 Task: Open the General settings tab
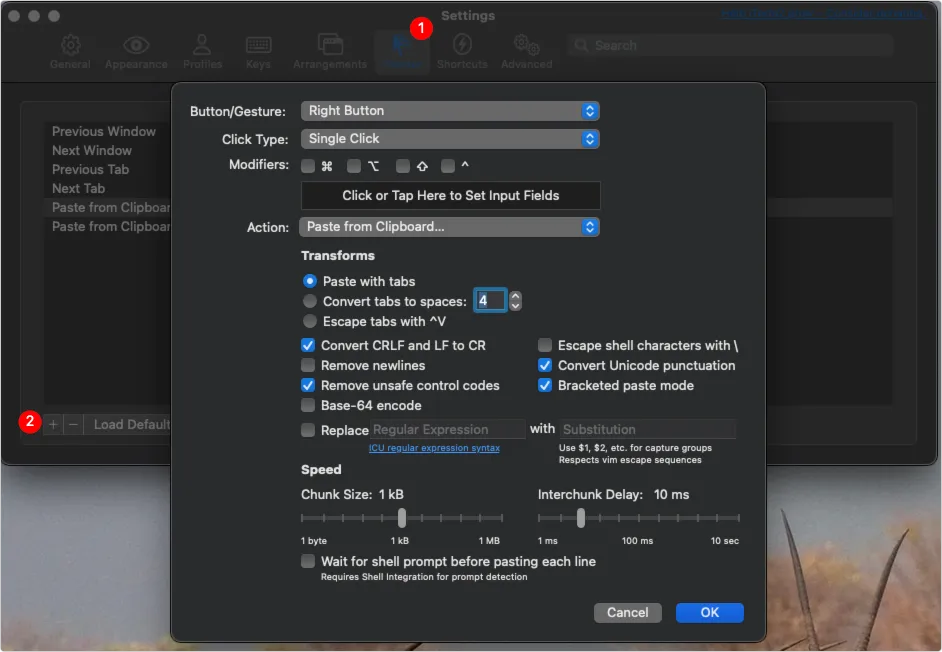tap(70, 52)
